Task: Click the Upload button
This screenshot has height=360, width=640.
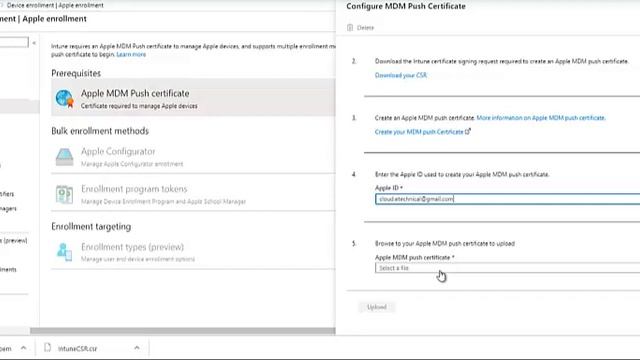Action: click(x=376, y=307)
